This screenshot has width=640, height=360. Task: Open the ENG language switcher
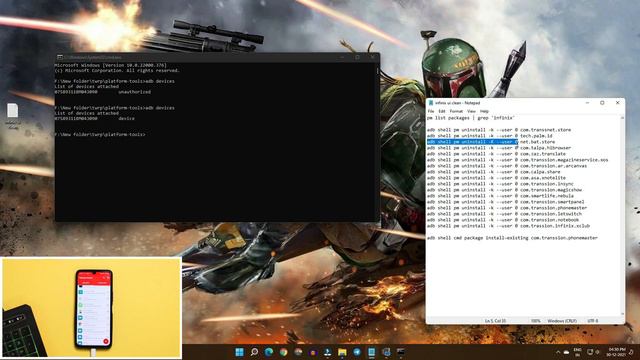(x=578, y=352)
